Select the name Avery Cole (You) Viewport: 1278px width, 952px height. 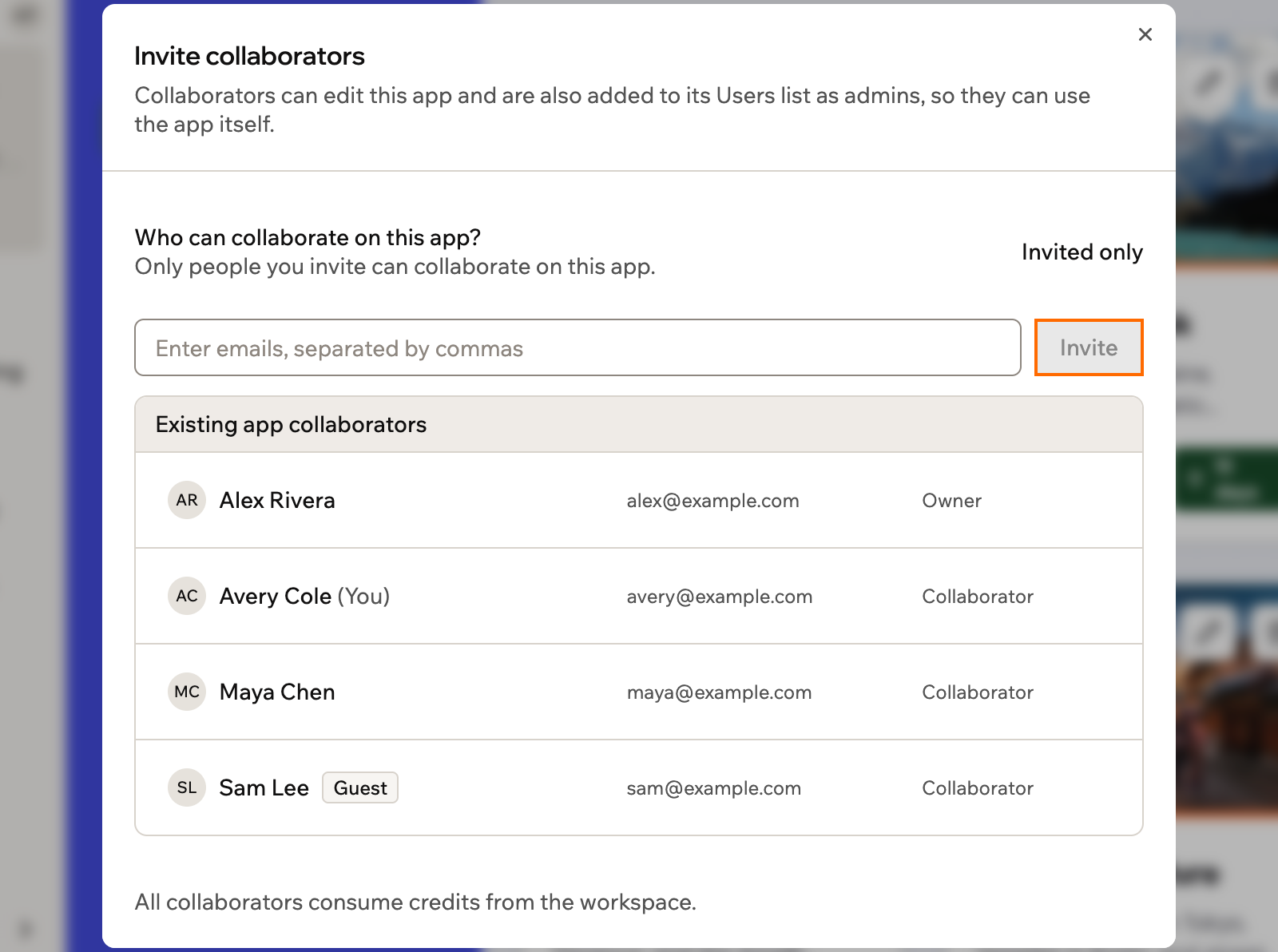point(304,597)
